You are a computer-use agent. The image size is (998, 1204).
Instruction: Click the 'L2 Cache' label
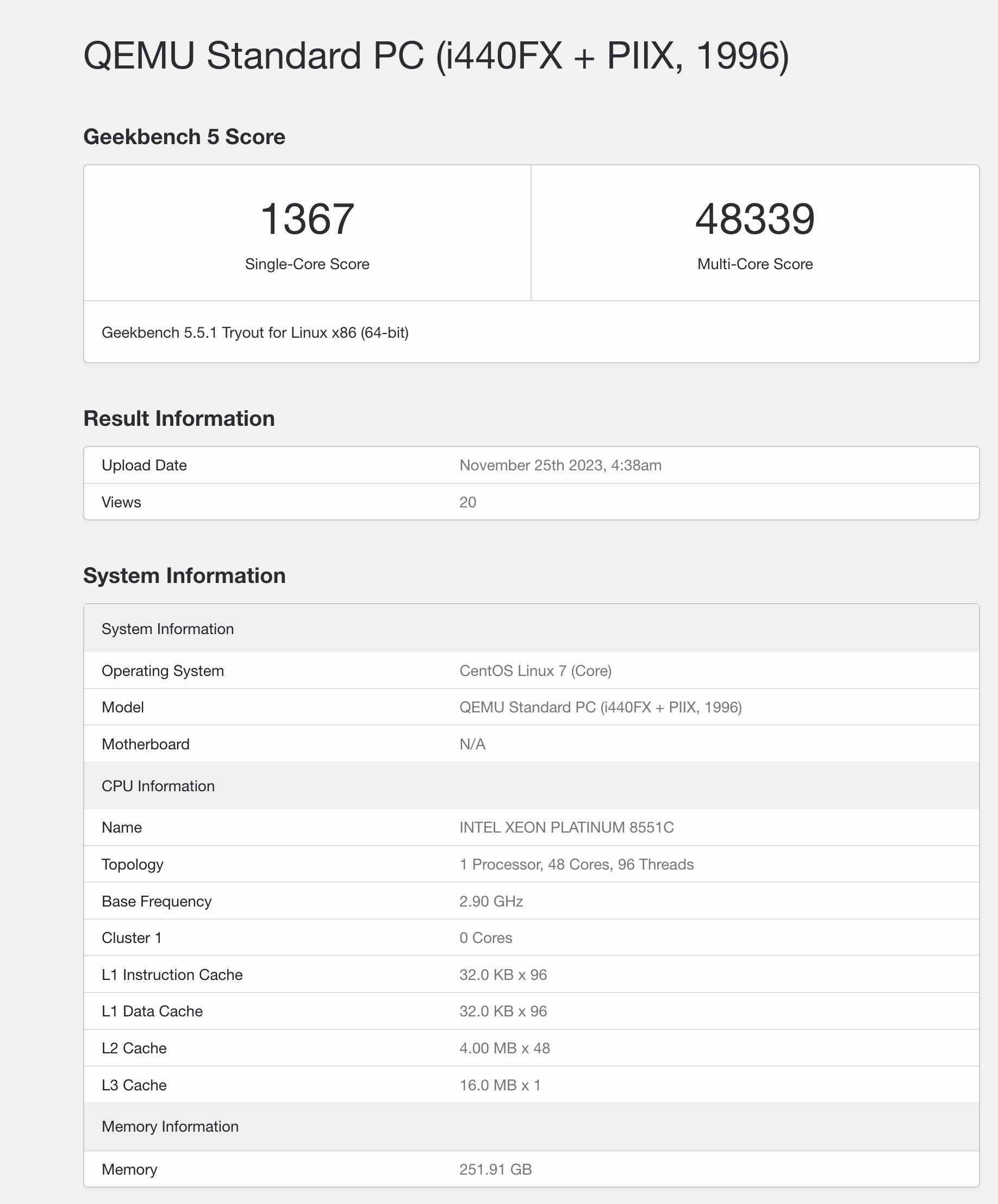134,1048
